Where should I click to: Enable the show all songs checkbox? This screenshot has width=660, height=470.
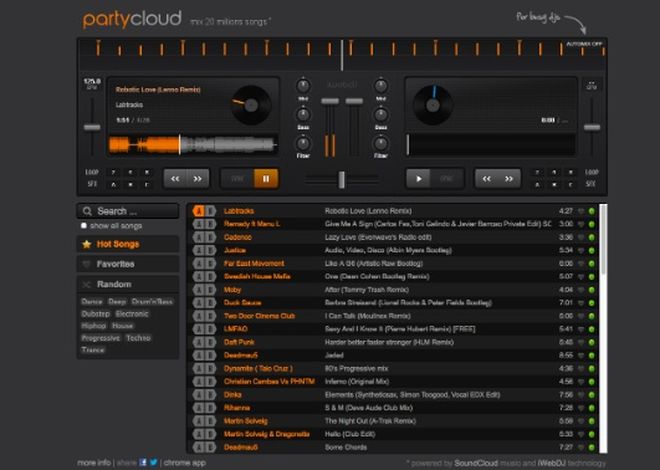click(x=84, y=226)
